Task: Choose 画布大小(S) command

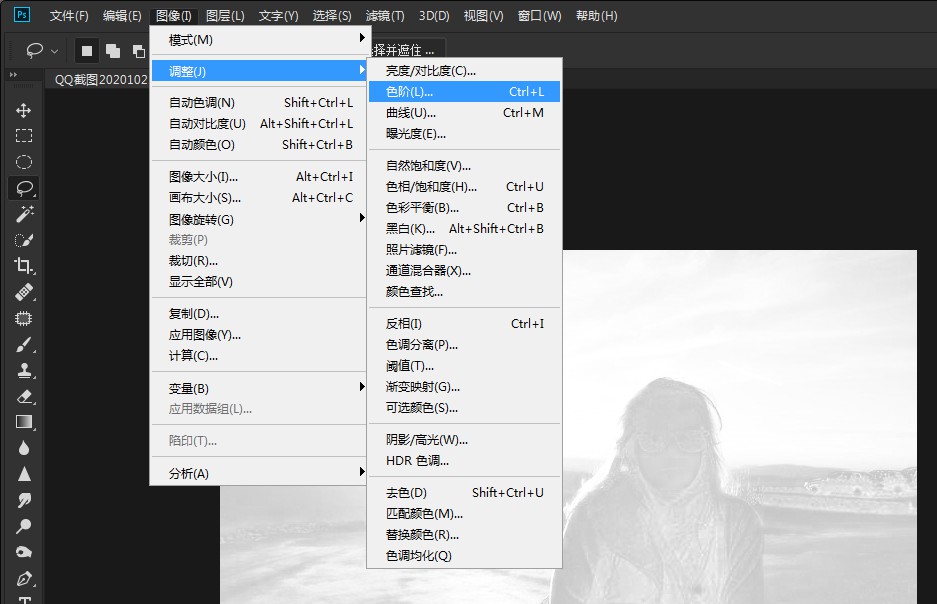Action: [259, 197]
